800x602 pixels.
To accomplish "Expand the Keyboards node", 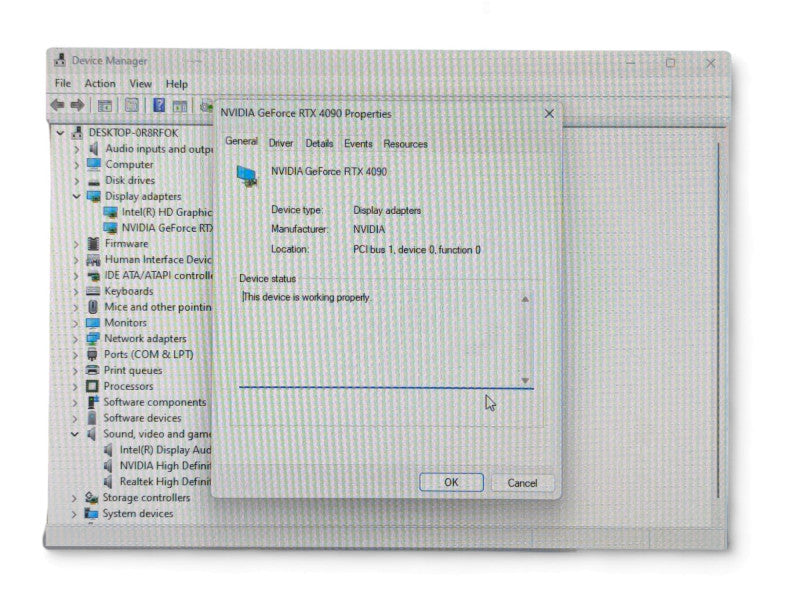I will point(76,292).
